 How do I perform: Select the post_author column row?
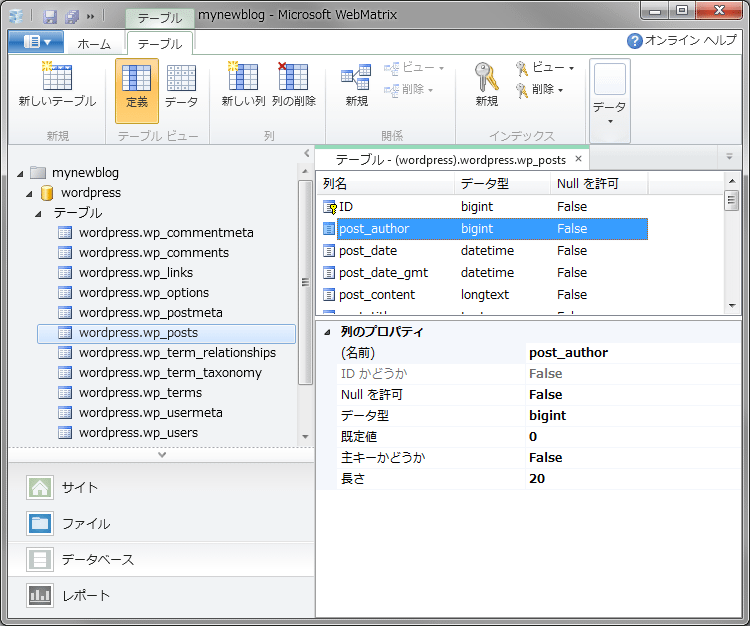(485, 229)
